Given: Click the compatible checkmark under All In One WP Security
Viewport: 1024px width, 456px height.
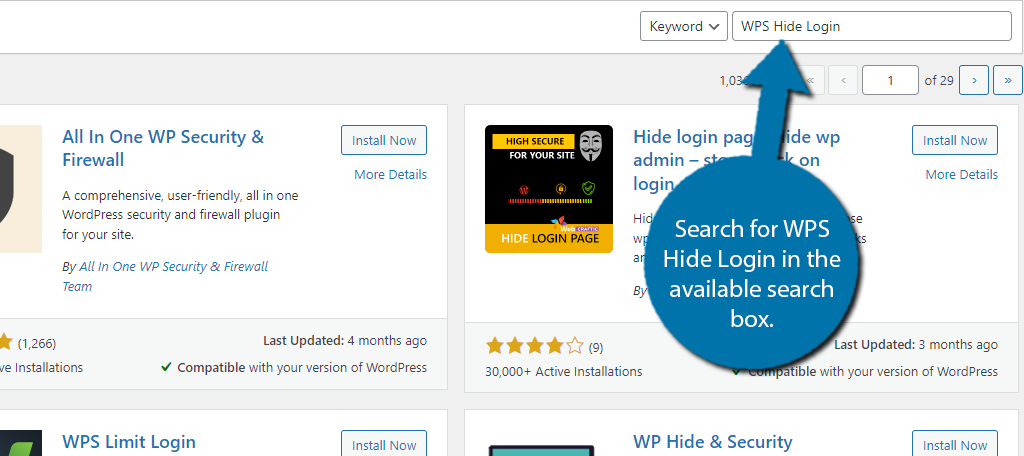Looking at the screenshot, I should coord(167,368).
